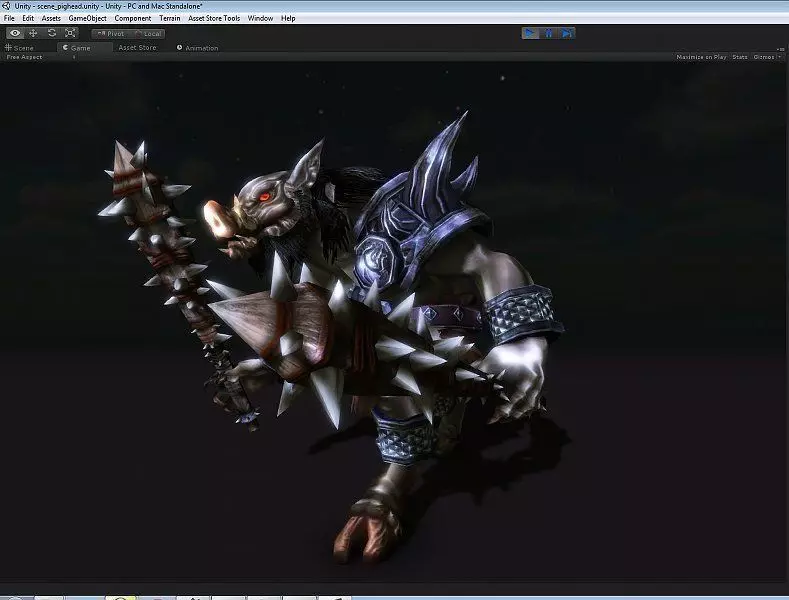This screenshot has height=600, width=789.
Task: Toggle the Pivot/Center handle mode
Action: pos(110,34)
